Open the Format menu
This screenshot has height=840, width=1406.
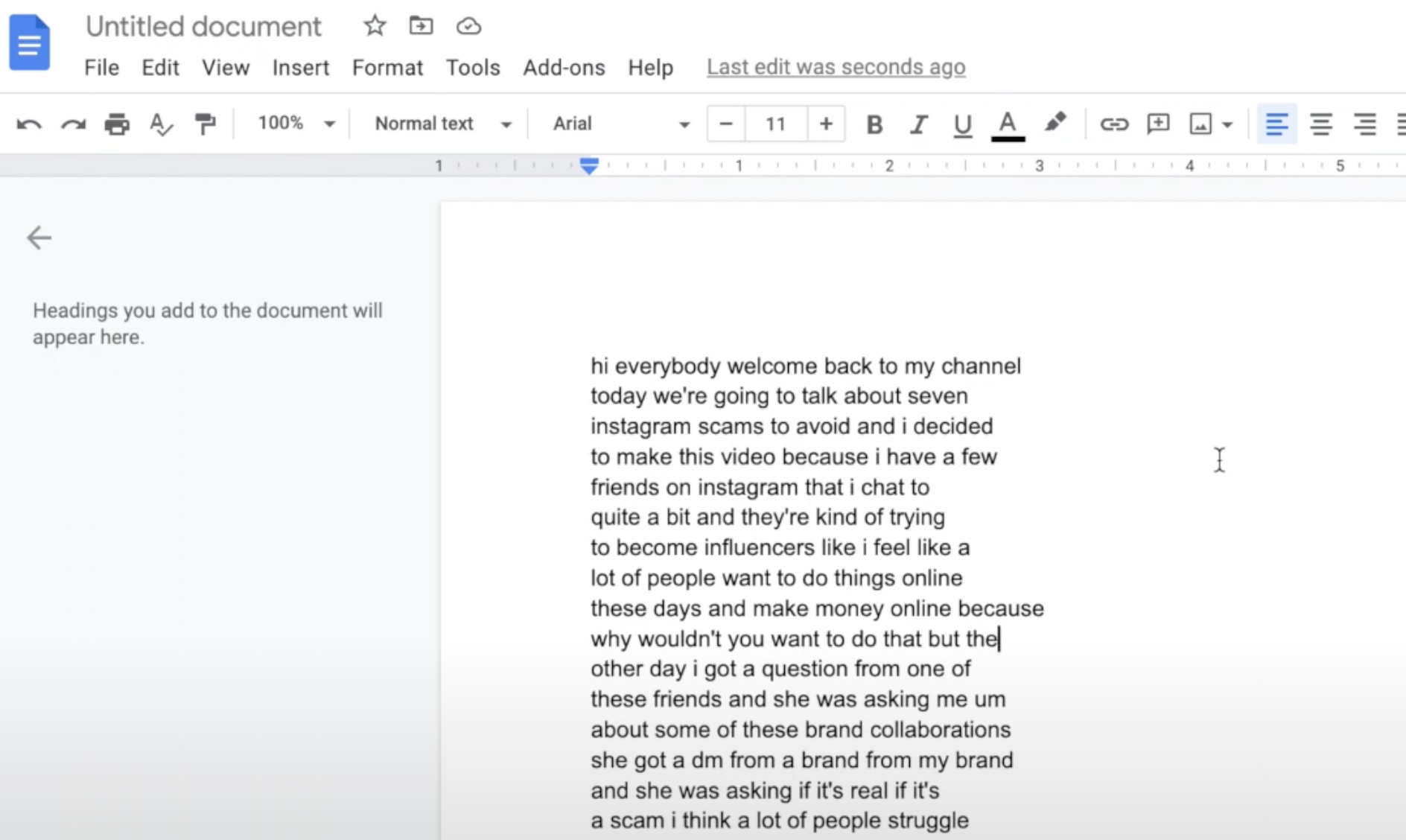387,68
